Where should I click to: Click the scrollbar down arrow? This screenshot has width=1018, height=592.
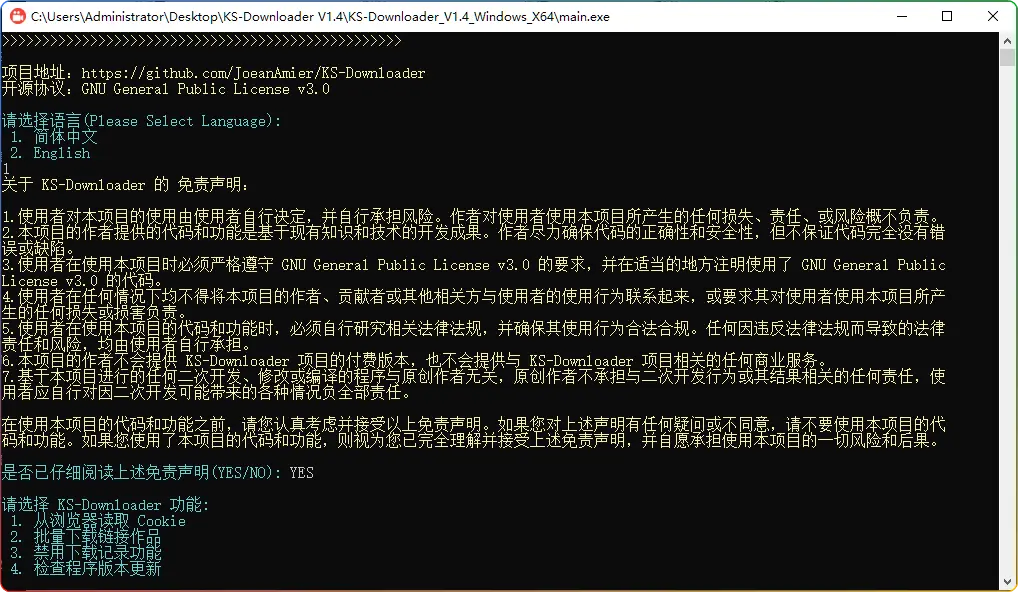[1008, 582]
